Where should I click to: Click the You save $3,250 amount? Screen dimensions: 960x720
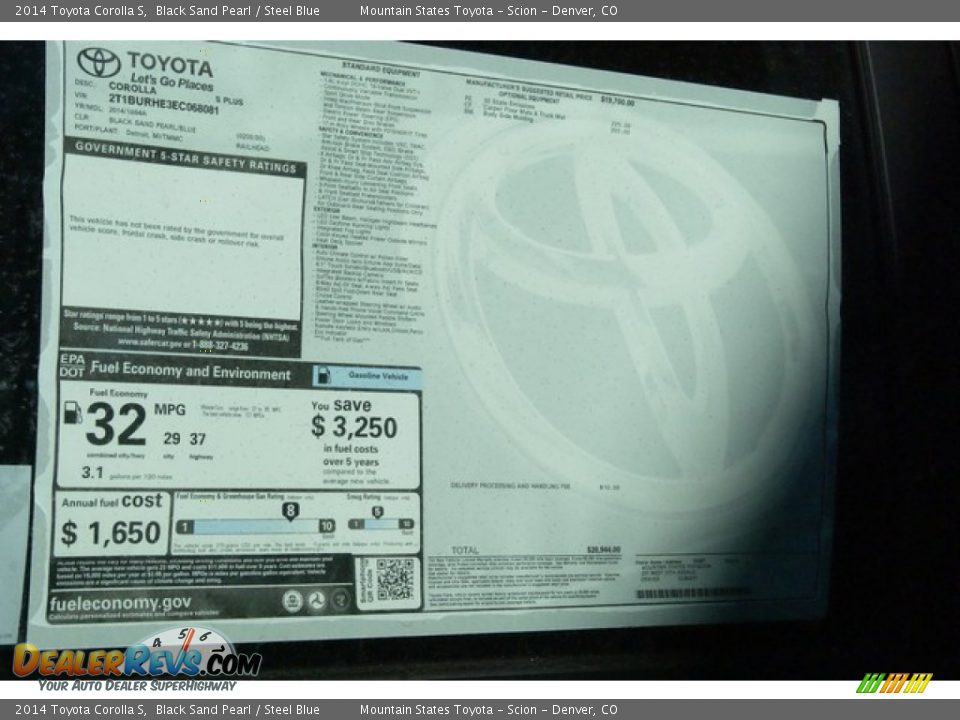[x=353, y=427]
